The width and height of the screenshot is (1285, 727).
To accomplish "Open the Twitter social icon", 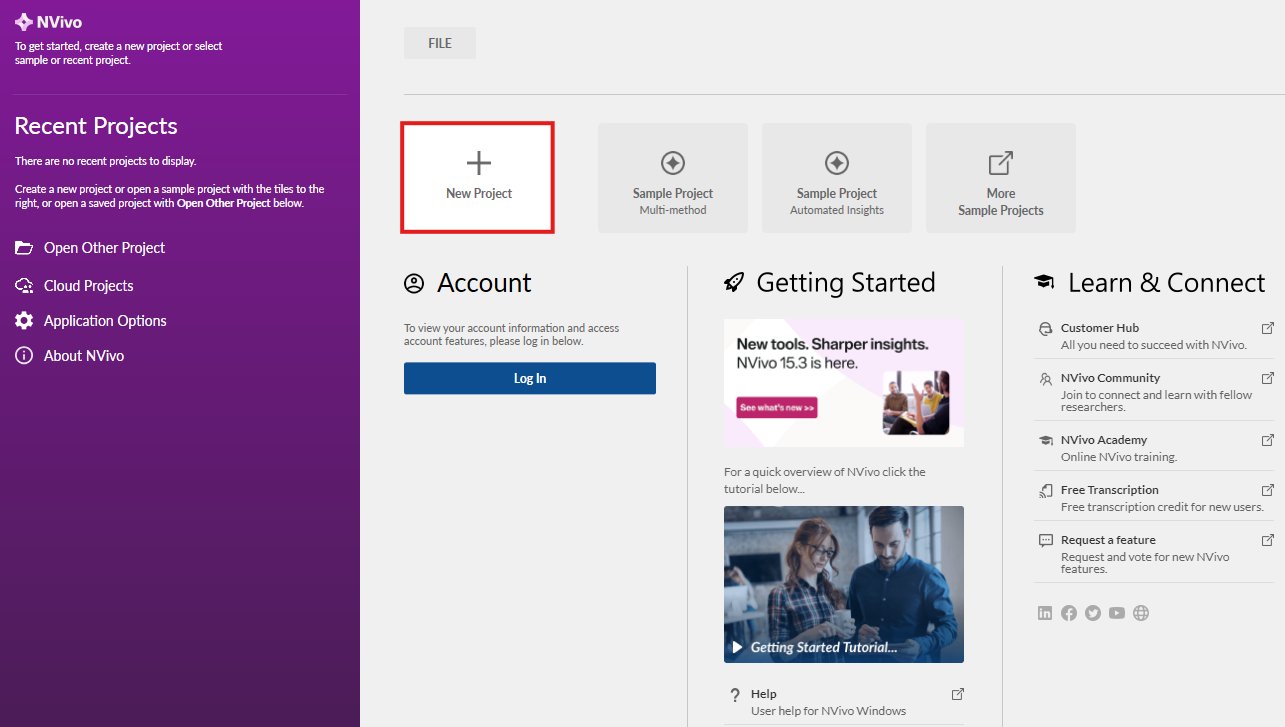I will (x=1093, y=613).
